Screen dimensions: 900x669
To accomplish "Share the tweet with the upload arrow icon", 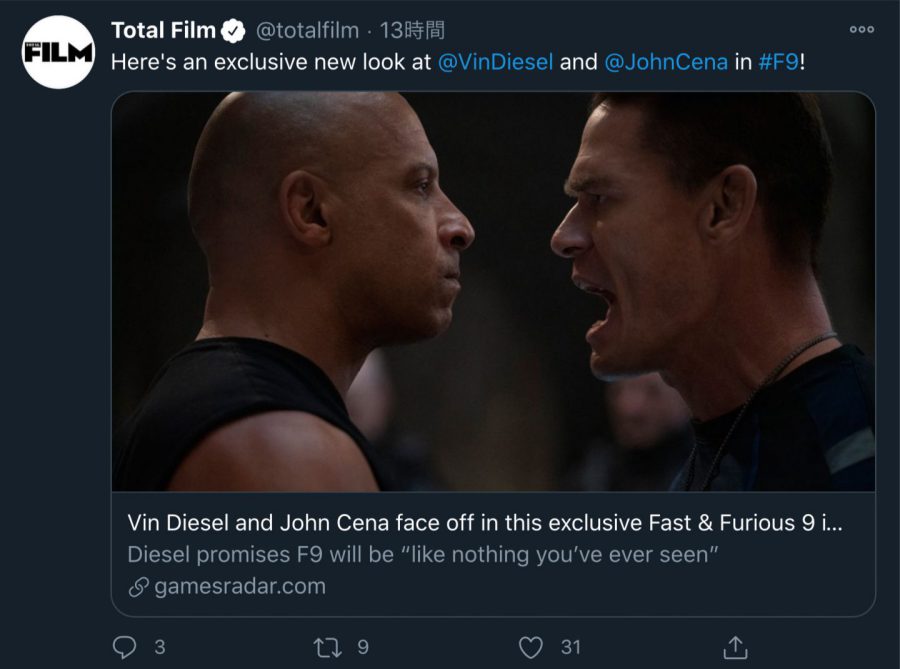I will click(735, 647).
